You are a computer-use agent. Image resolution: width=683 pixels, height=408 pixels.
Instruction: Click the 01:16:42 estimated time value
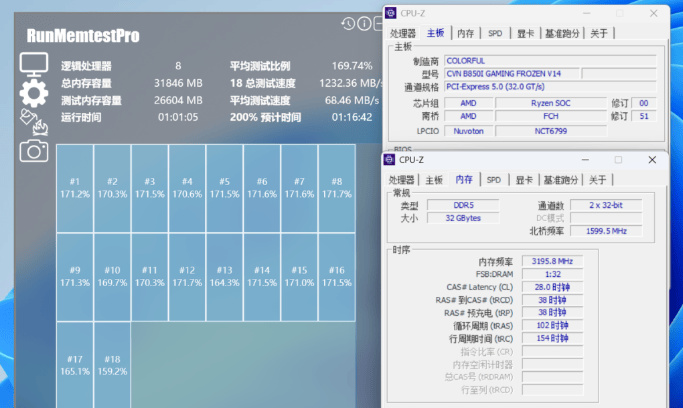352,117
